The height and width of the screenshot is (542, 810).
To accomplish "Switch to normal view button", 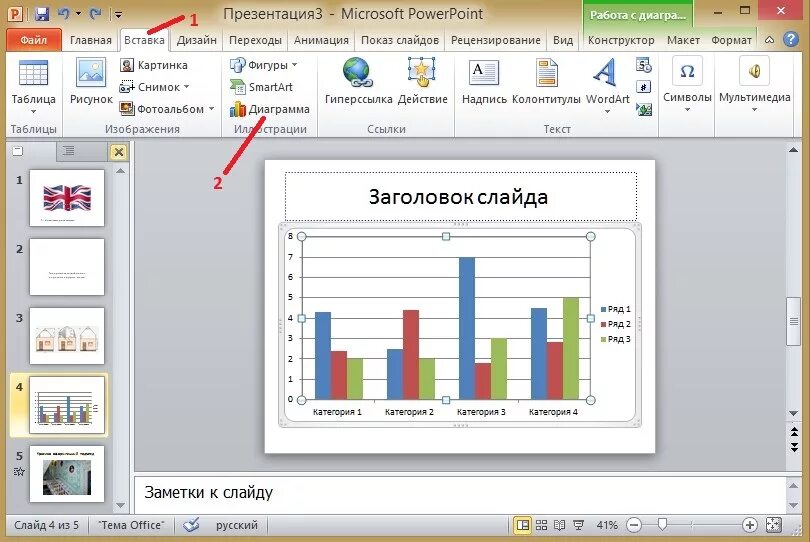I will (x=523, y=525).
